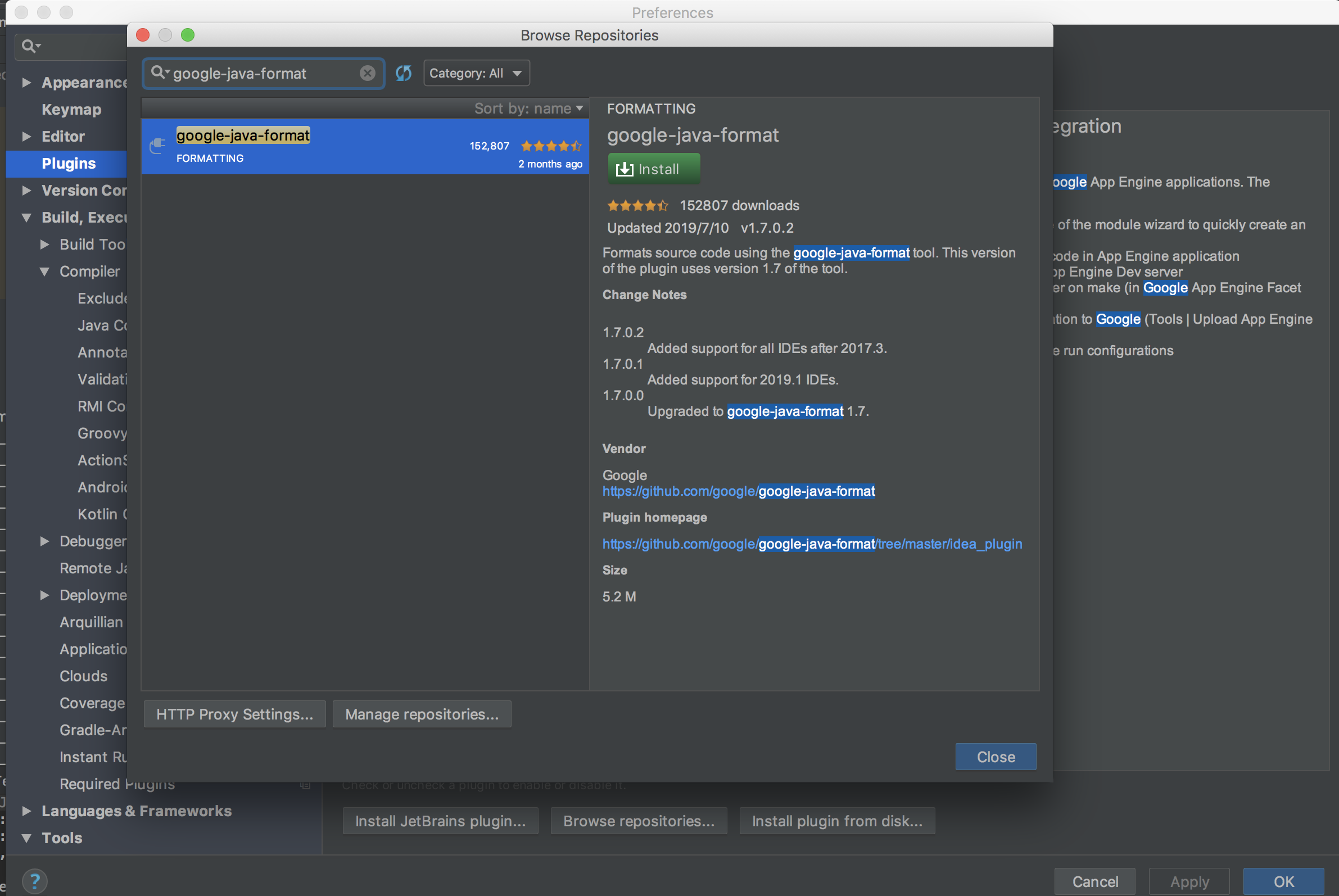Select Android Compilers tree item

click(102, 487)
